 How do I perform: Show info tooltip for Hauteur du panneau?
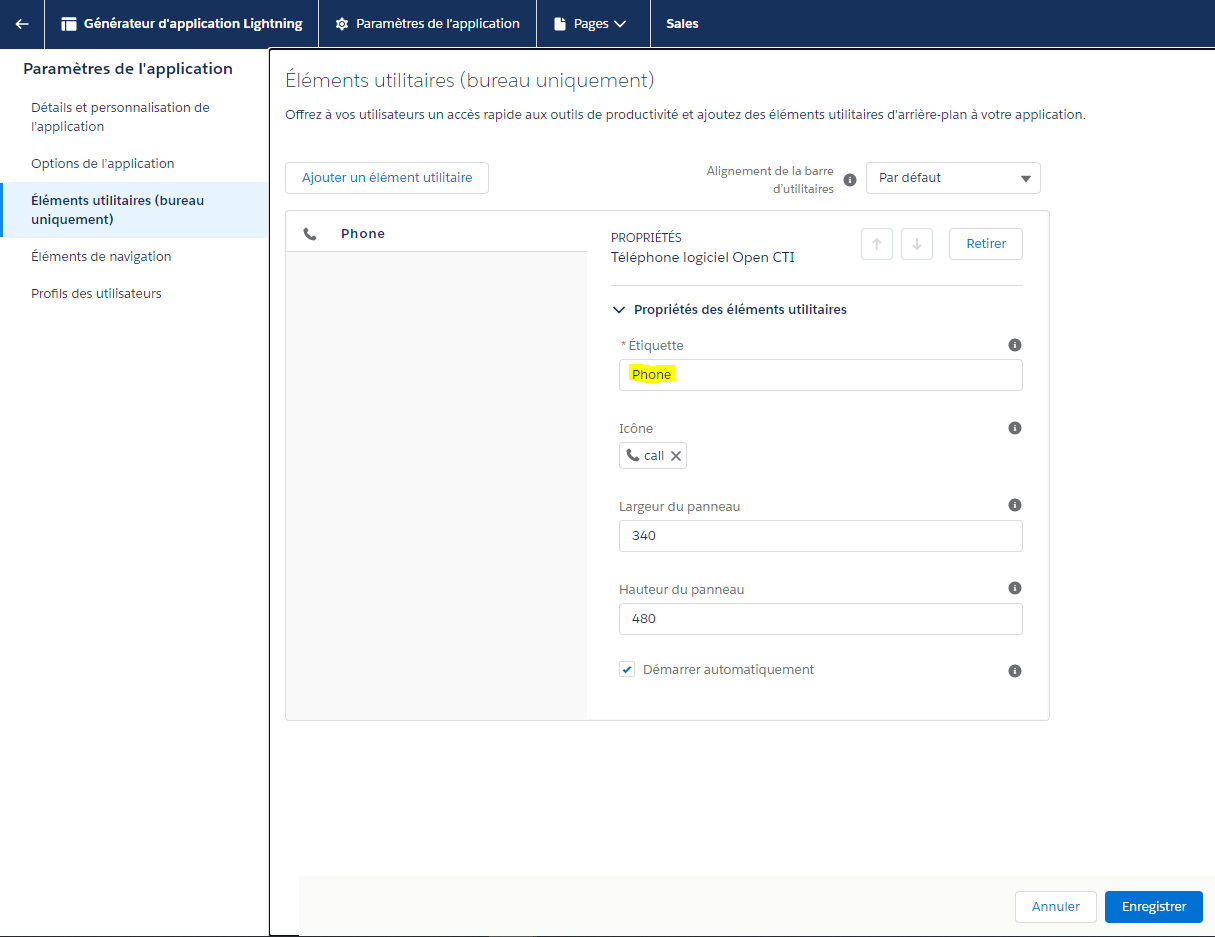1015,588
